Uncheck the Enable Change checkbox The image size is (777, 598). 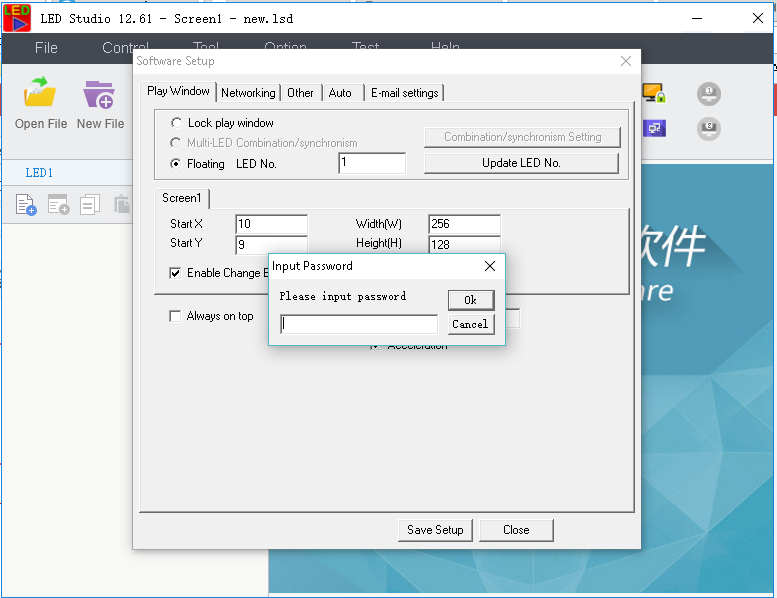[175, 273]
